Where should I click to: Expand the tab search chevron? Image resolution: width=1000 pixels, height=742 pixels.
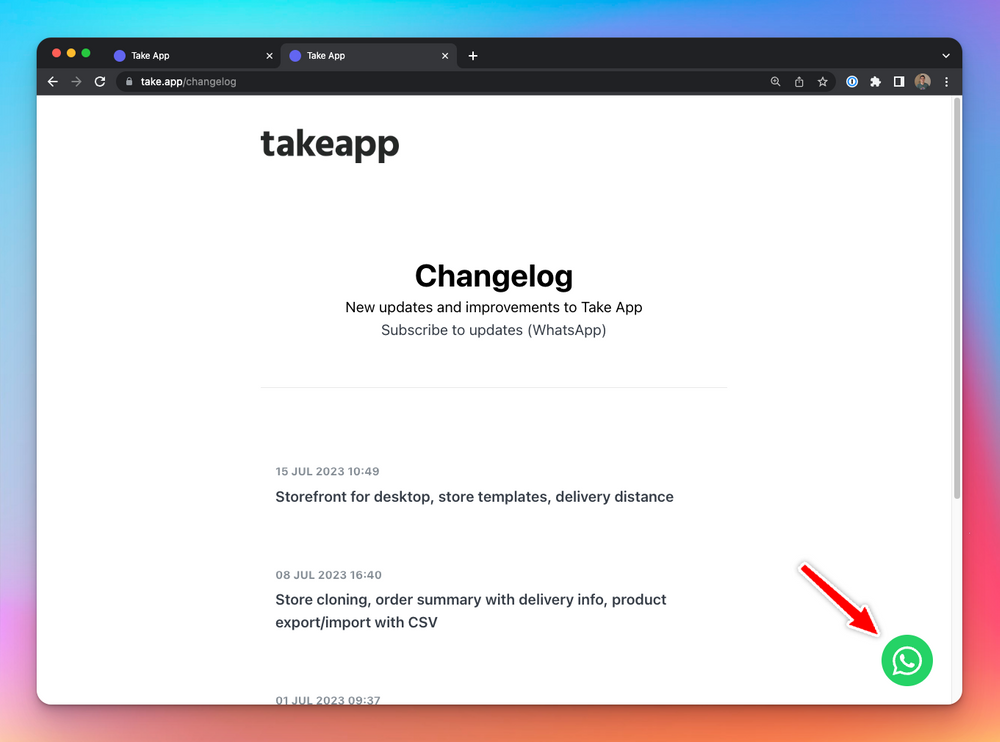[946, 56]
